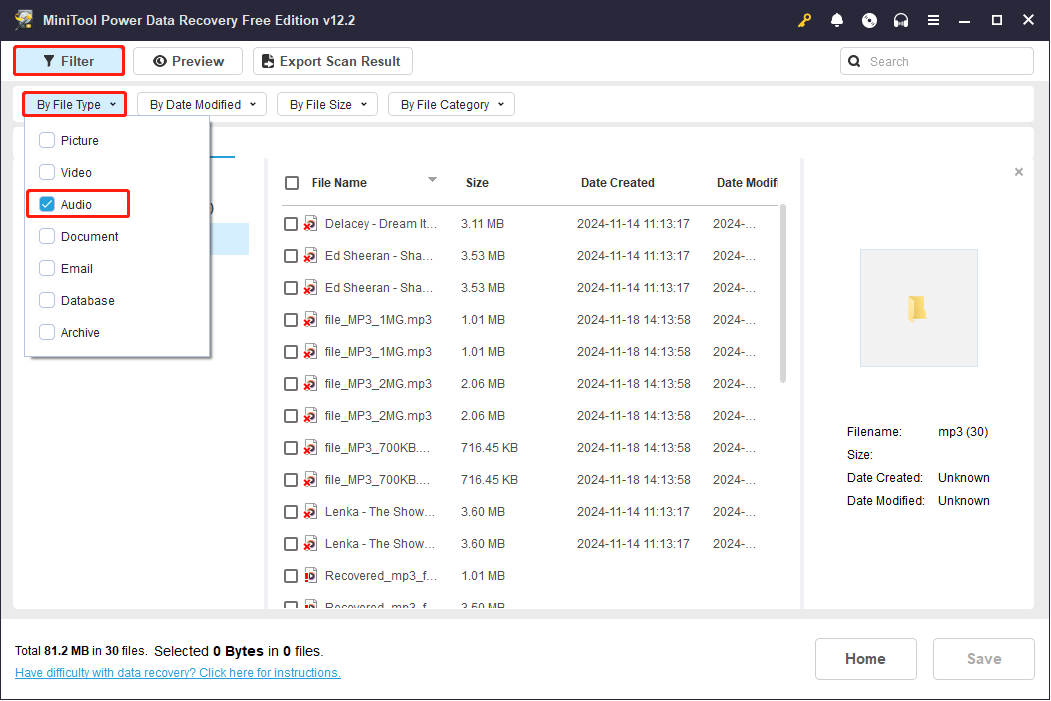The image size is (1051, 701).
Task: Check the first Ed Sheeran file
Action: (x=290, y=256)
